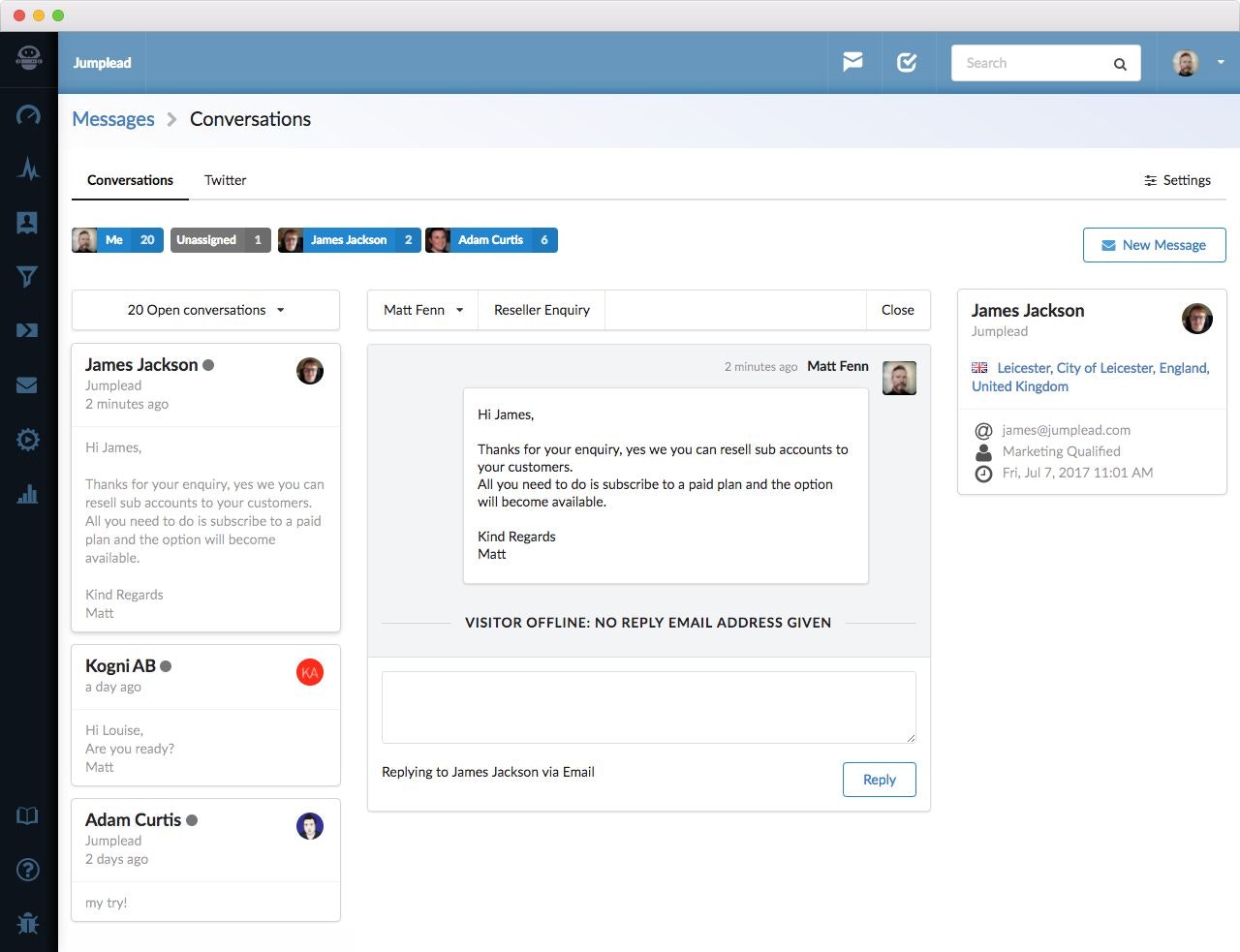Open the Settings on the Conversations page
Viewport: 1240px width, 952px height.
pos(1177,180)
